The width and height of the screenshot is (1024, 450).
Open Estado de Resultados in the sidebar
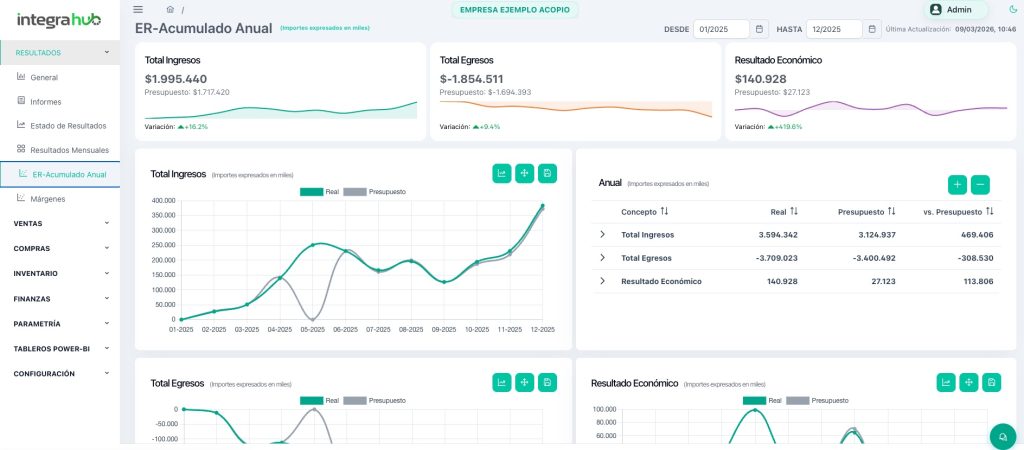68,125
